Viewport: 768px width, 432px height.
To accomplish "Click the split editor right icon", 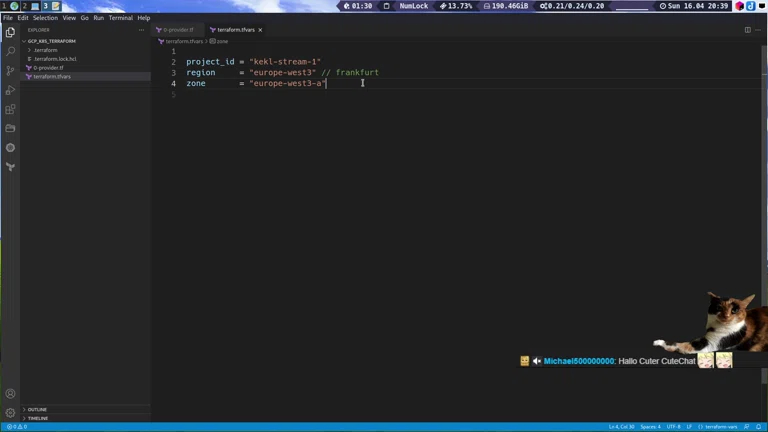I will [x=747, y=30].
